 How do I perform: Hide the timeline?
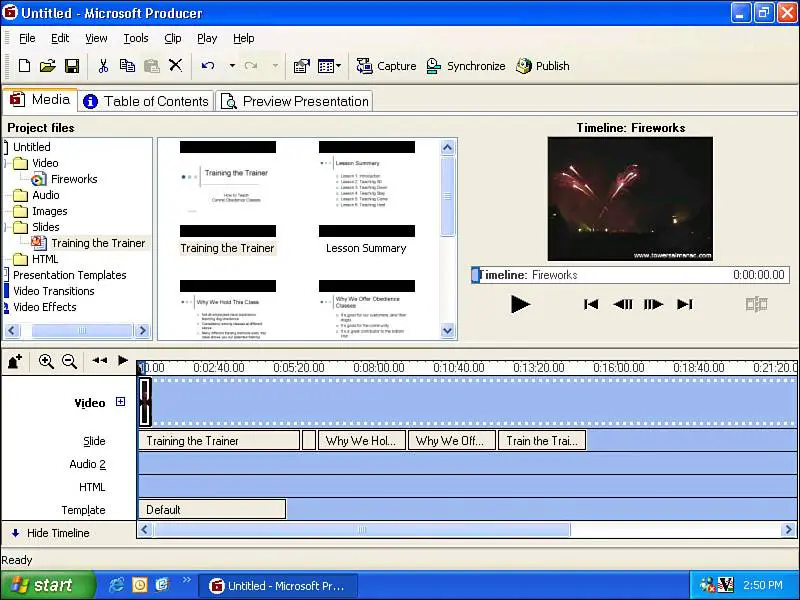[50, 533]
